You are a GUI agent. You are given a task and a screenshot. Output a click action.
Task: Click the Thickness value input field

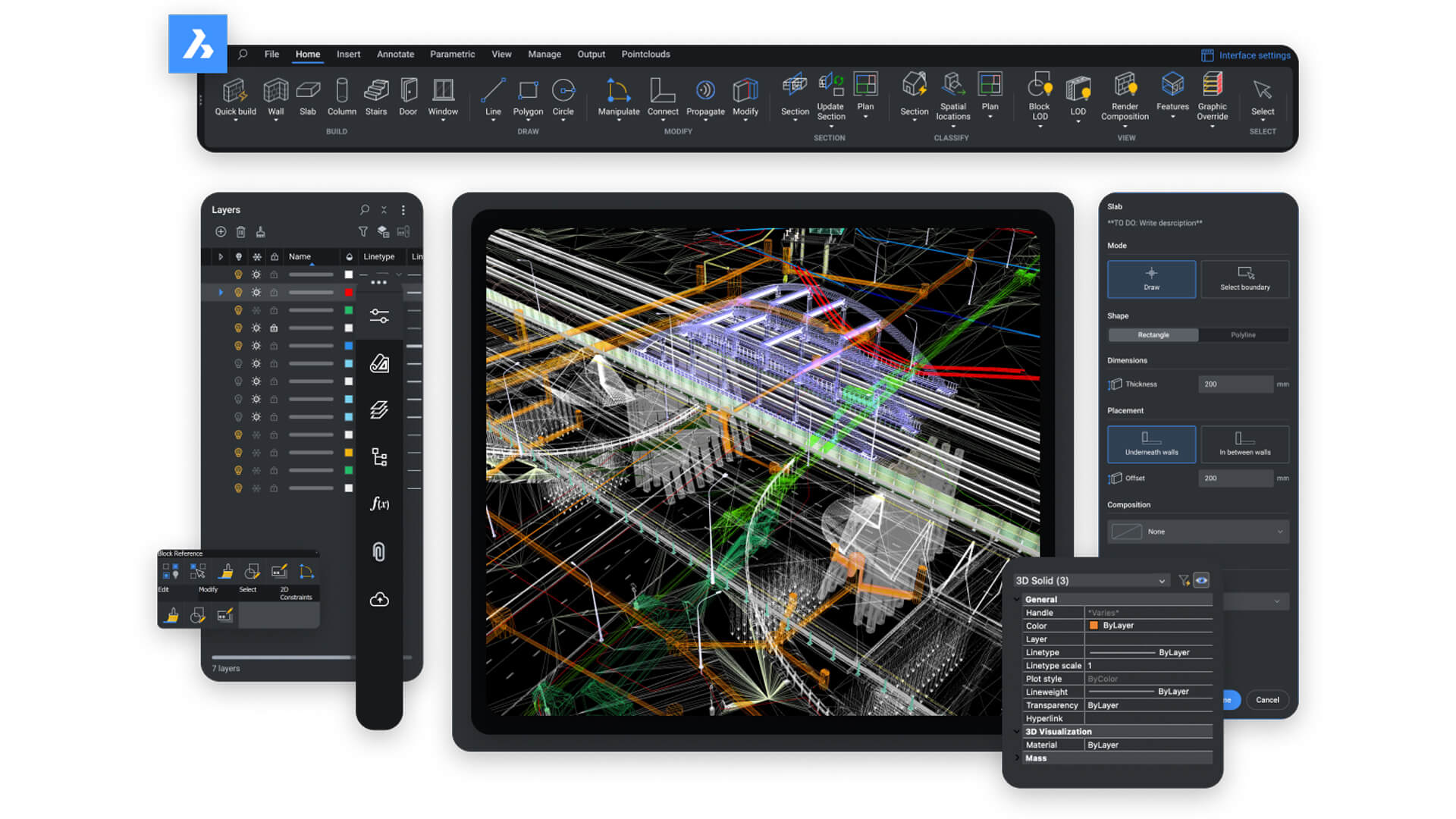click(1235, 384)
